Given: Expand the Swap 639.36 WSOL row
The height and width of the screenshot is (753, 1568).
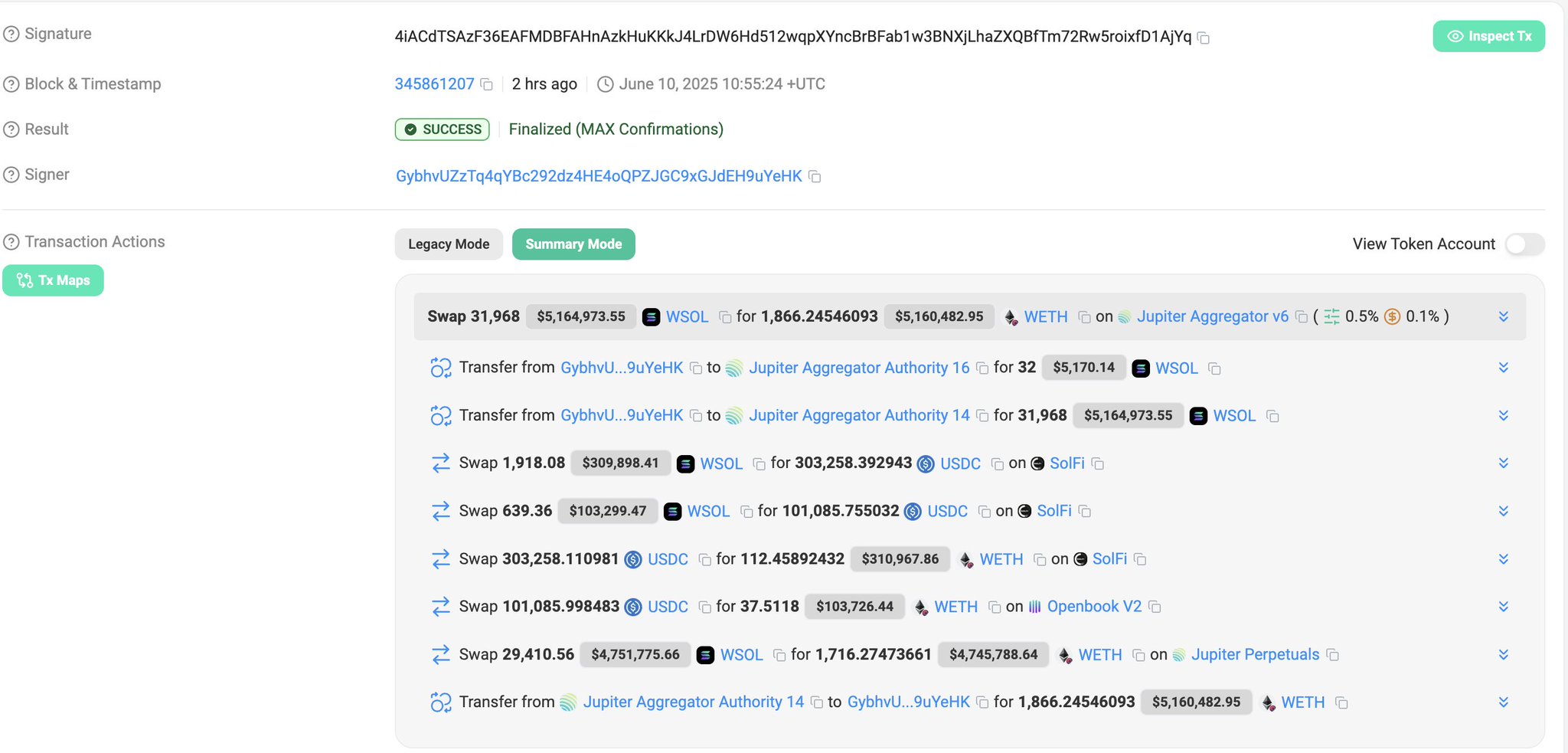Looking at the screenshot, I should point(1504,511).
